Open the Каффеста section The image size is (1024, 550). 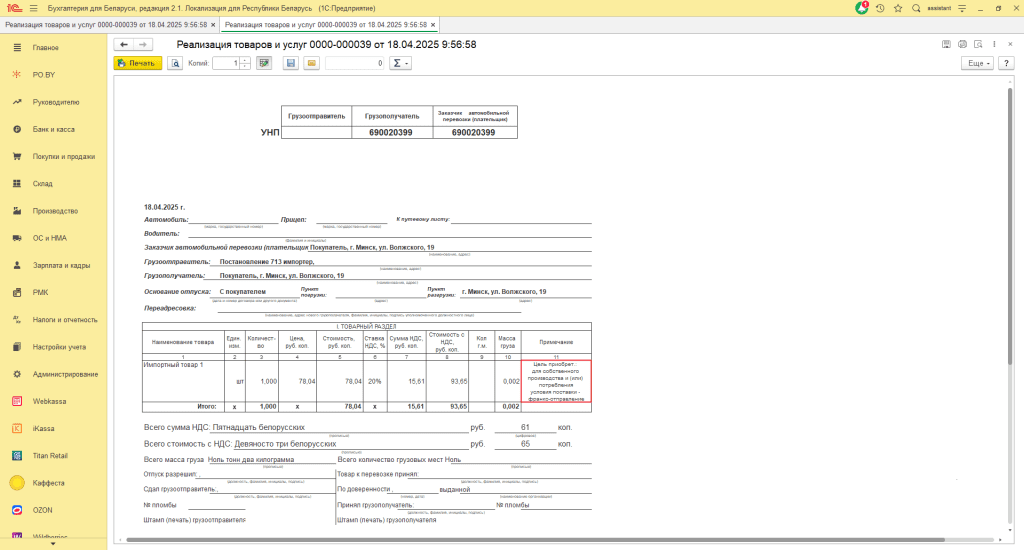[x=48, y=483]
